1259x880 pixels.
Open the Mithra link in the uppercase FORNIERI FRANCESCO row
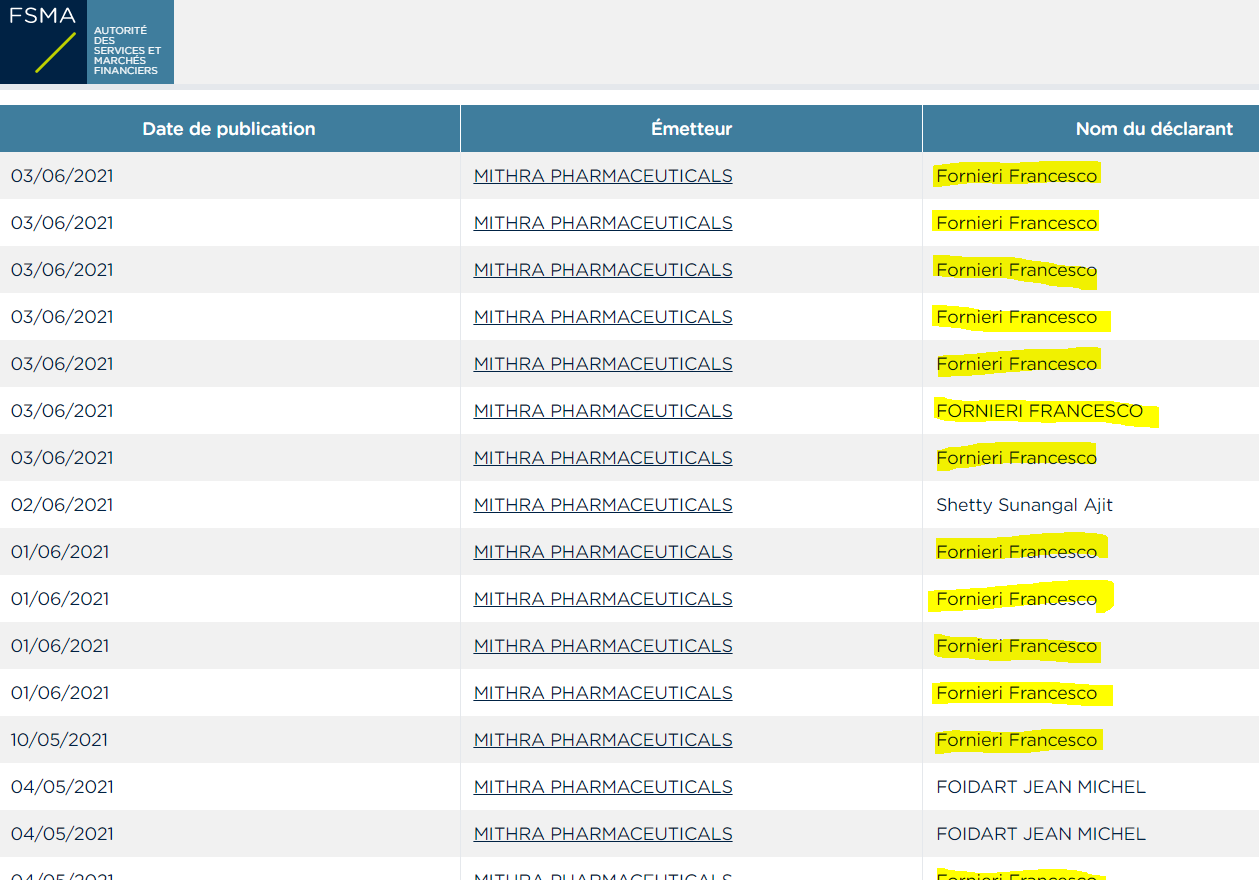click(x=603, y=411)
